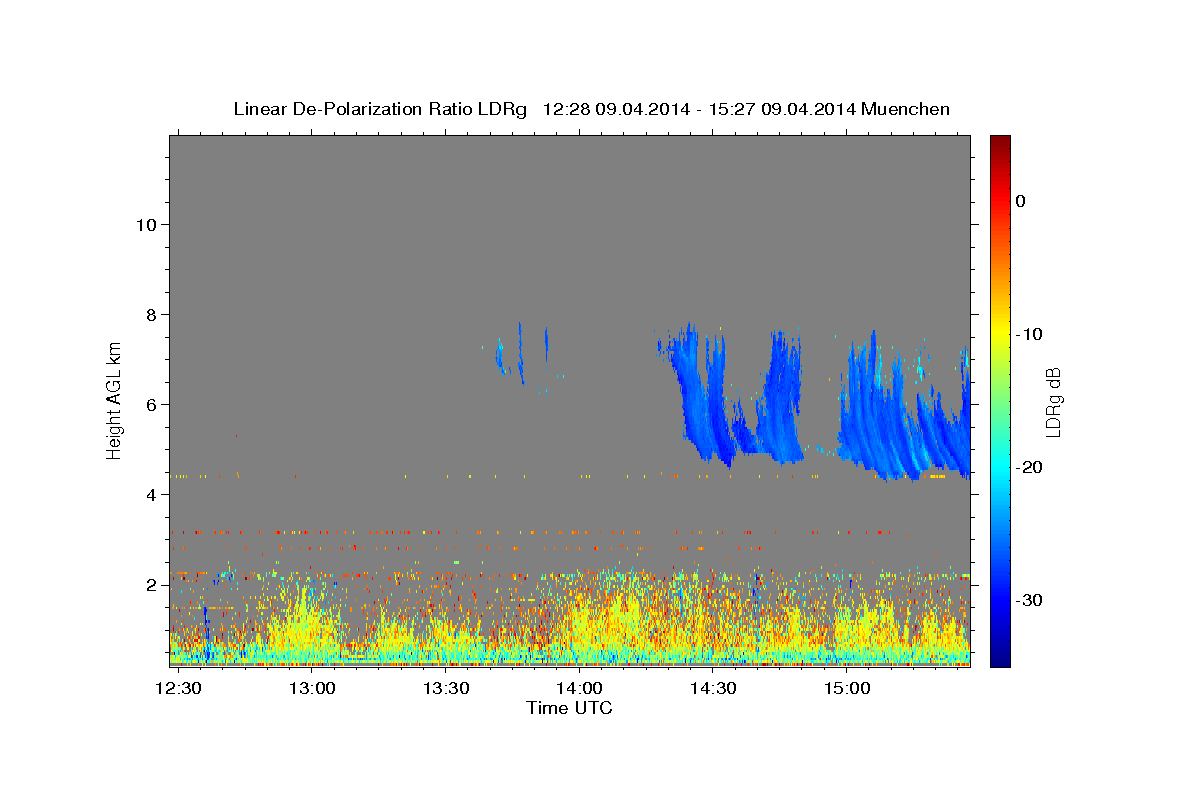Screen dimensions: 1200x800
Task: Click the colorbar value 0
Action: tap(1020, 201)
